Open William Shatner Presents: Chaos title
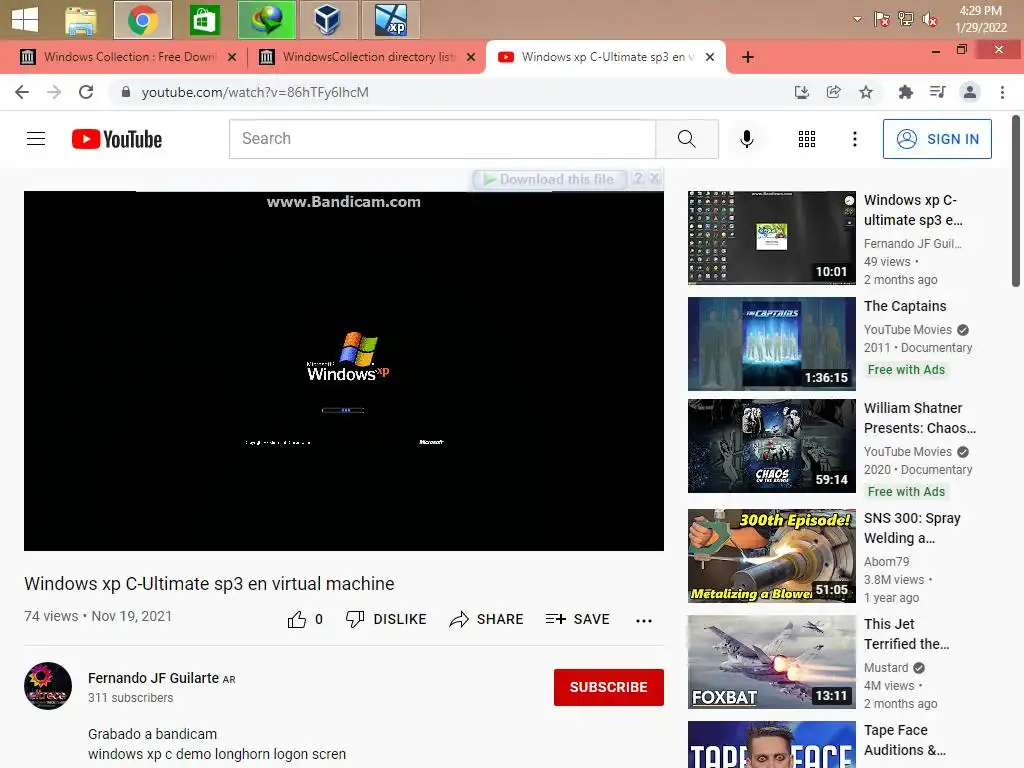 pyautogui.click(x=920, y=418)
